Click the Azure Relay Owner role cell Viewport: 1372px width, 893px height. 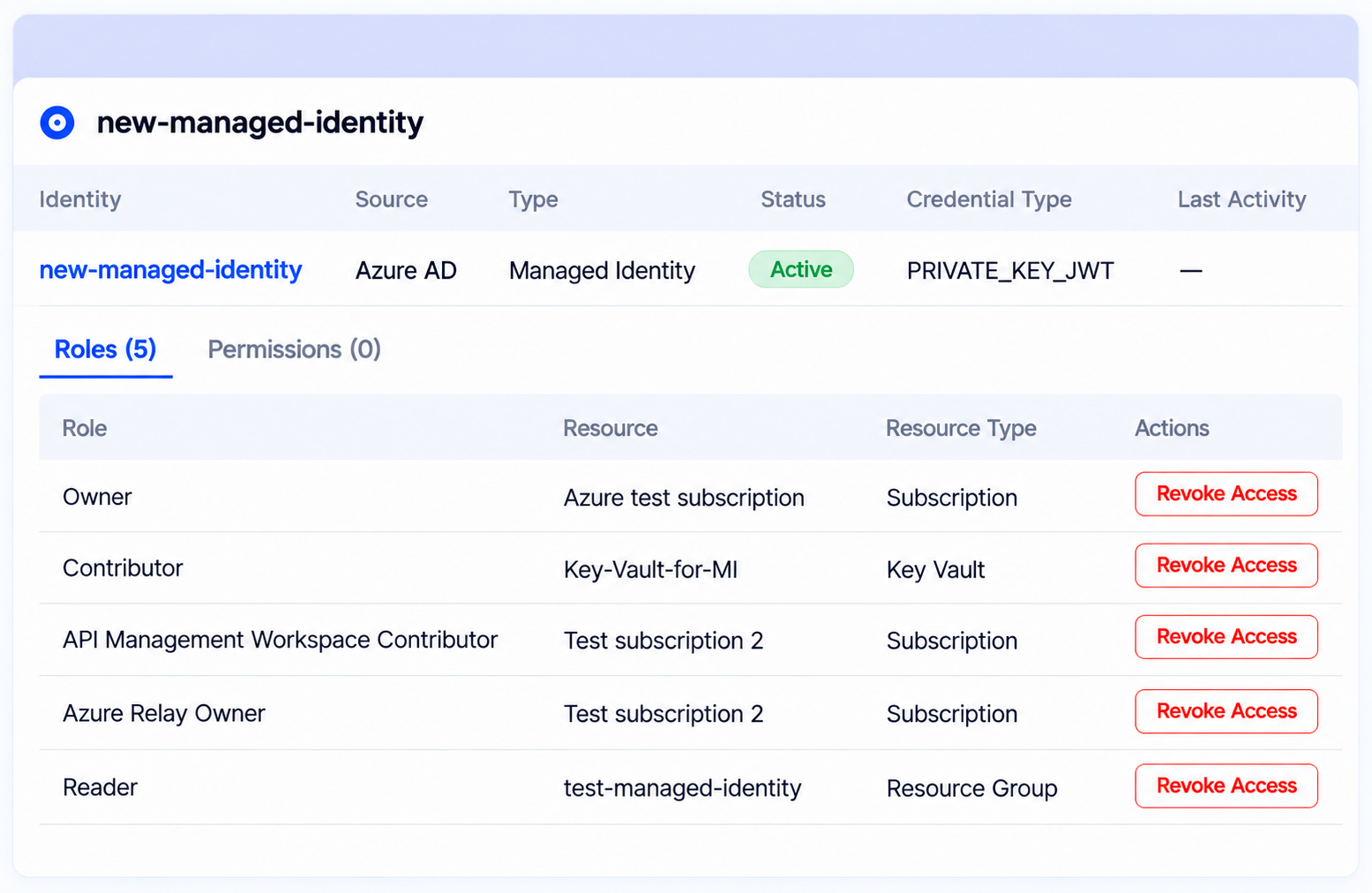click(x=164, y=713)
